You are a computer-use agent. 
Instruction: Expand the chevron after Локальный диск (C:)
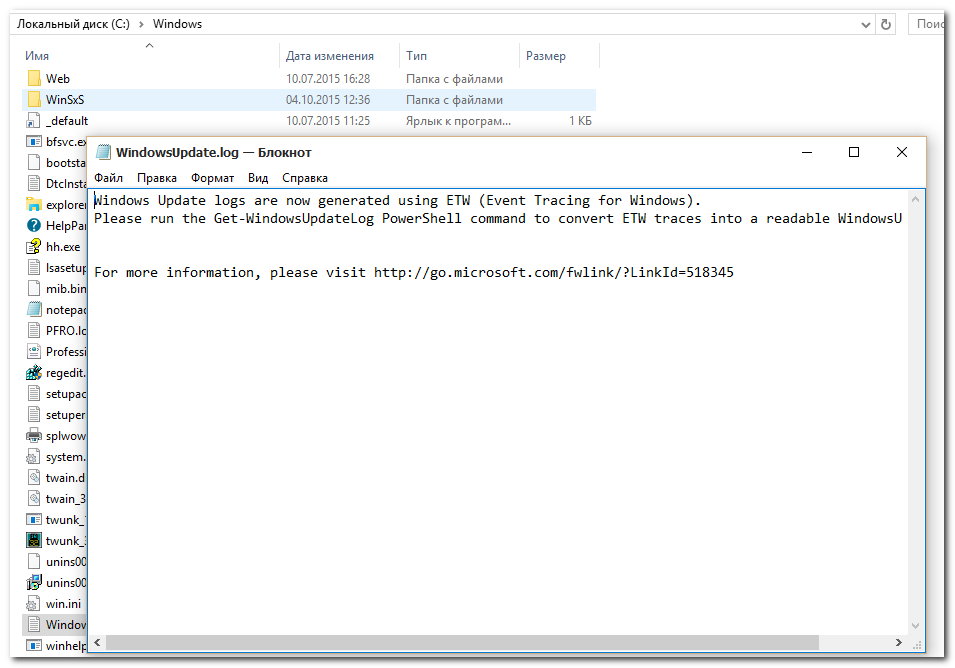click(141, 24)
